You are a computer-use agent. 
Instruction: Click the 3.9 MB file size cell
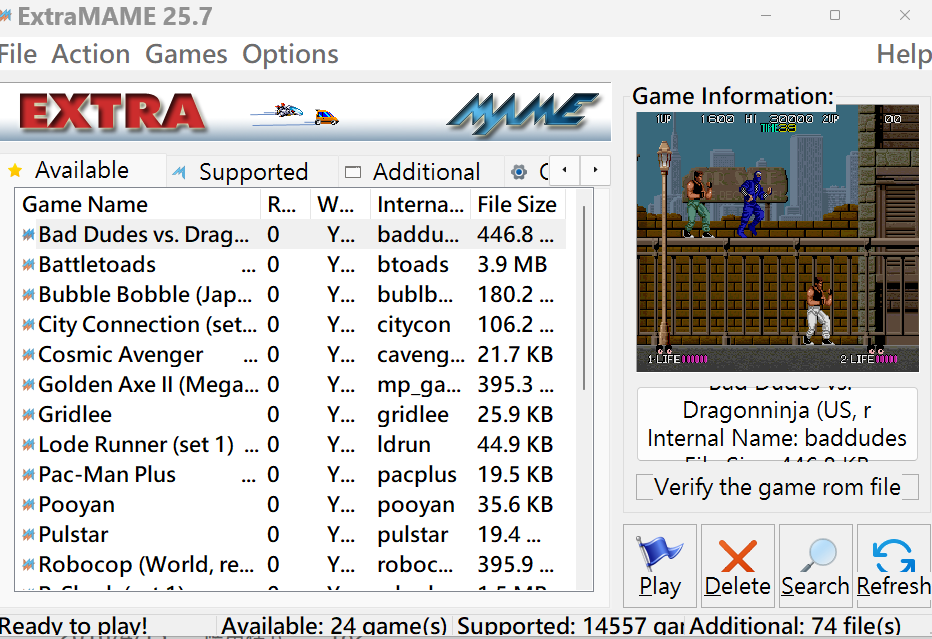pos(512,265)
